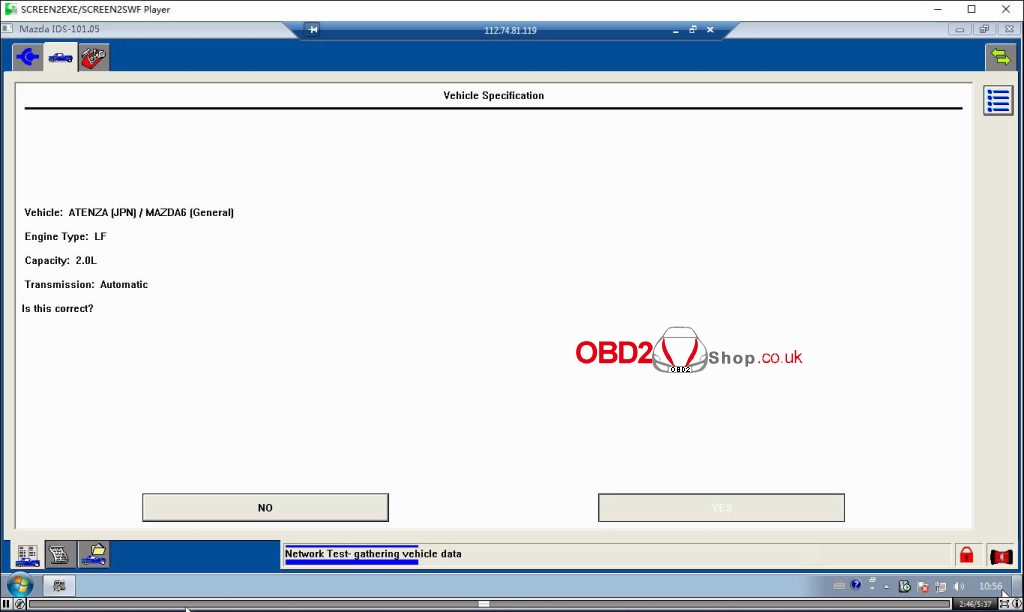
Task: Toggle fullscreen in the player controls
Action: (1004, 604)
